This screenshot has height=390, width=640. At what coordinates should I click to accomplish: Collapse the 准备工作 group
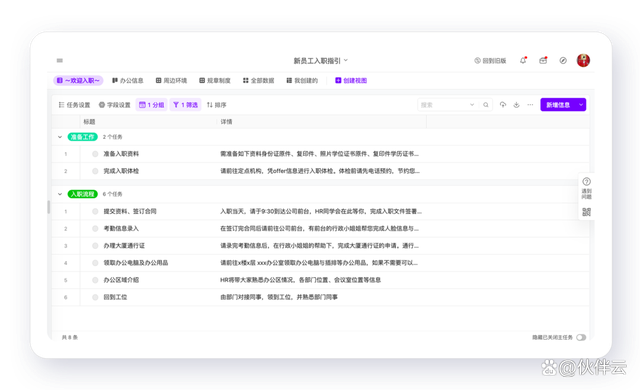coord(60,137)
